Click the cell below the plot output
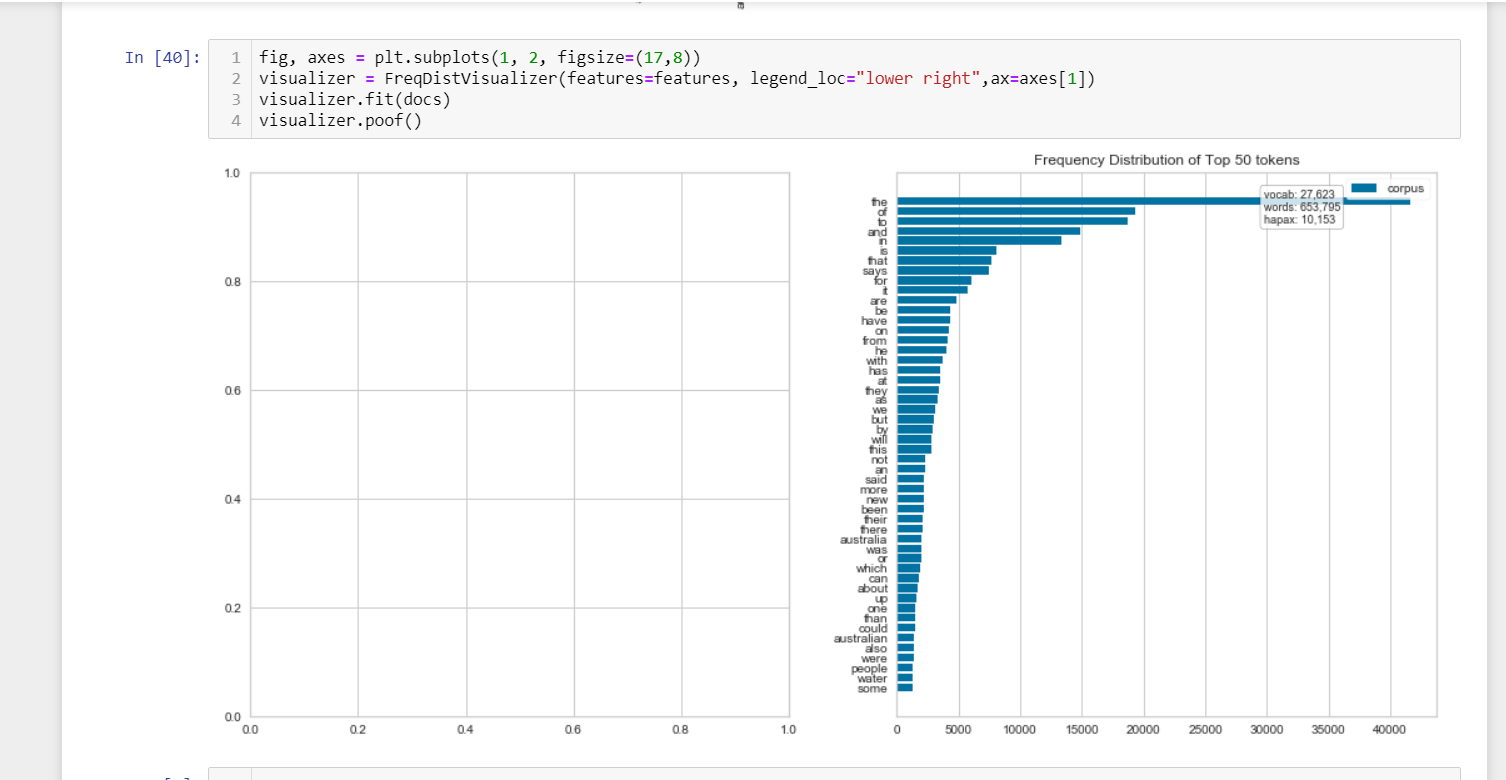The height and width of the screenshot is (780, 1506). tap(700, 775)
